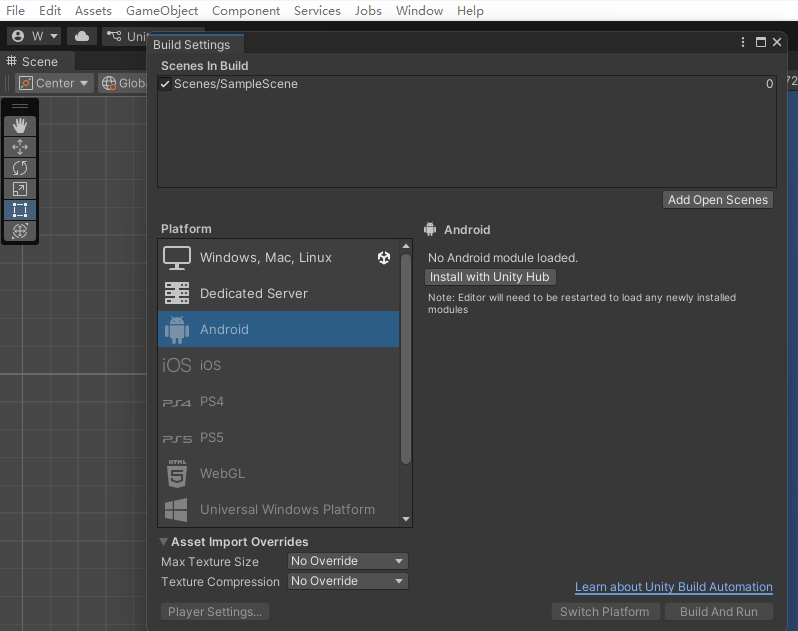
Task: Select the Scale tool
Action: [x=20, y=189]
